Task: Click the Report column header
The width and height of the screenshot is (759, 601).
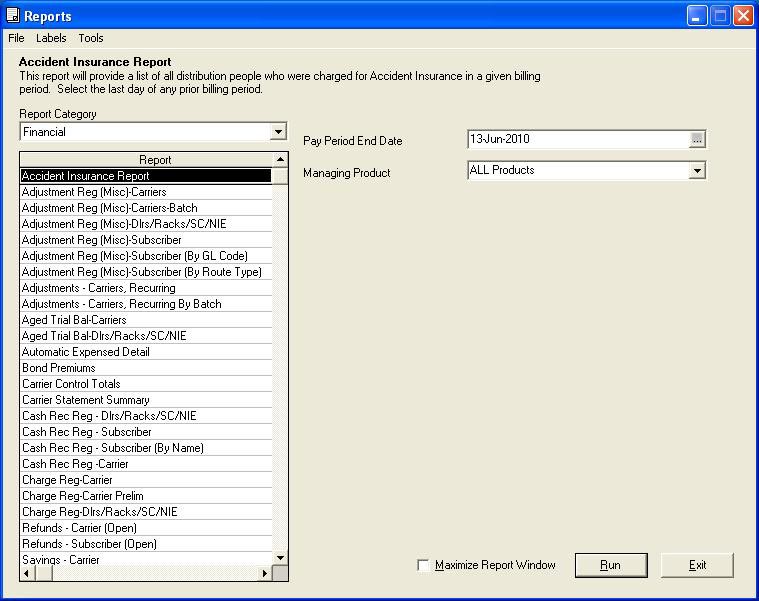Action: (155, 160)
